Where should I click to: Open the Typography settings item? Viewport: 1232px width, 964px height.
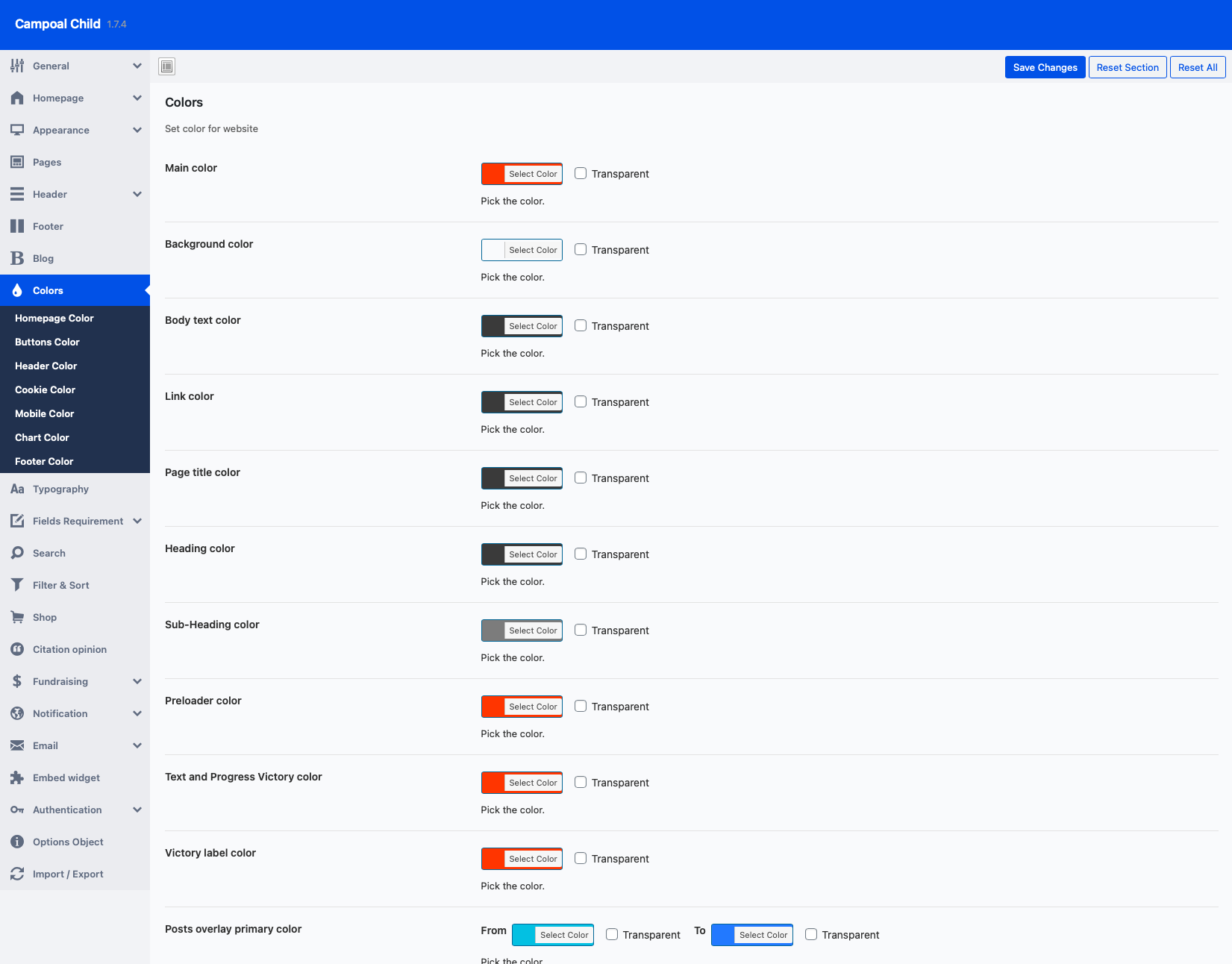60,489
